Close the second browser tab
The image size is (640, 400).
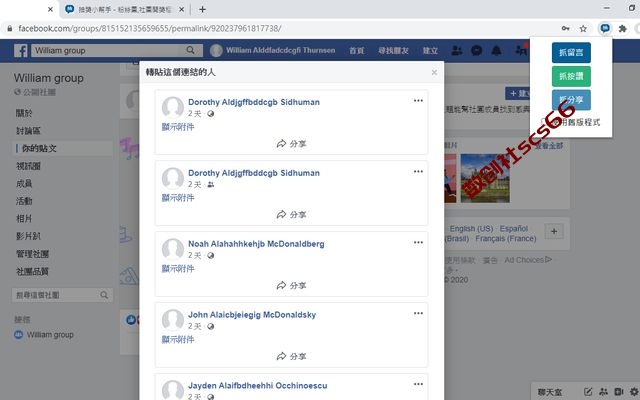[182, 9]
